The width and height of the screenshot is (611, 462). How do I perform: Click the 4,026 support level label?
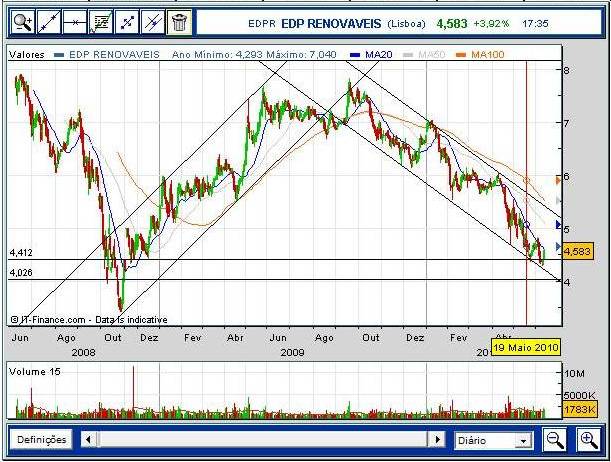(x=21, y=273)
